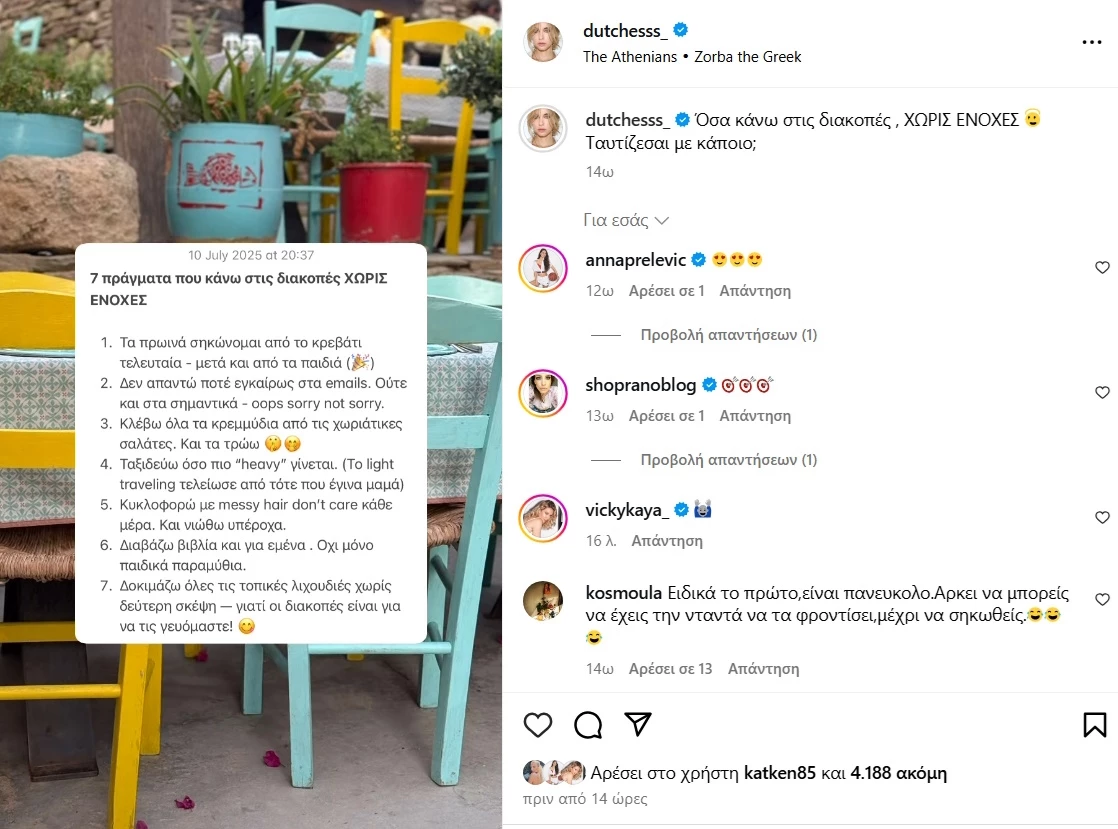Open dutchesss_ profile picture in header

(x=543, y=41)
